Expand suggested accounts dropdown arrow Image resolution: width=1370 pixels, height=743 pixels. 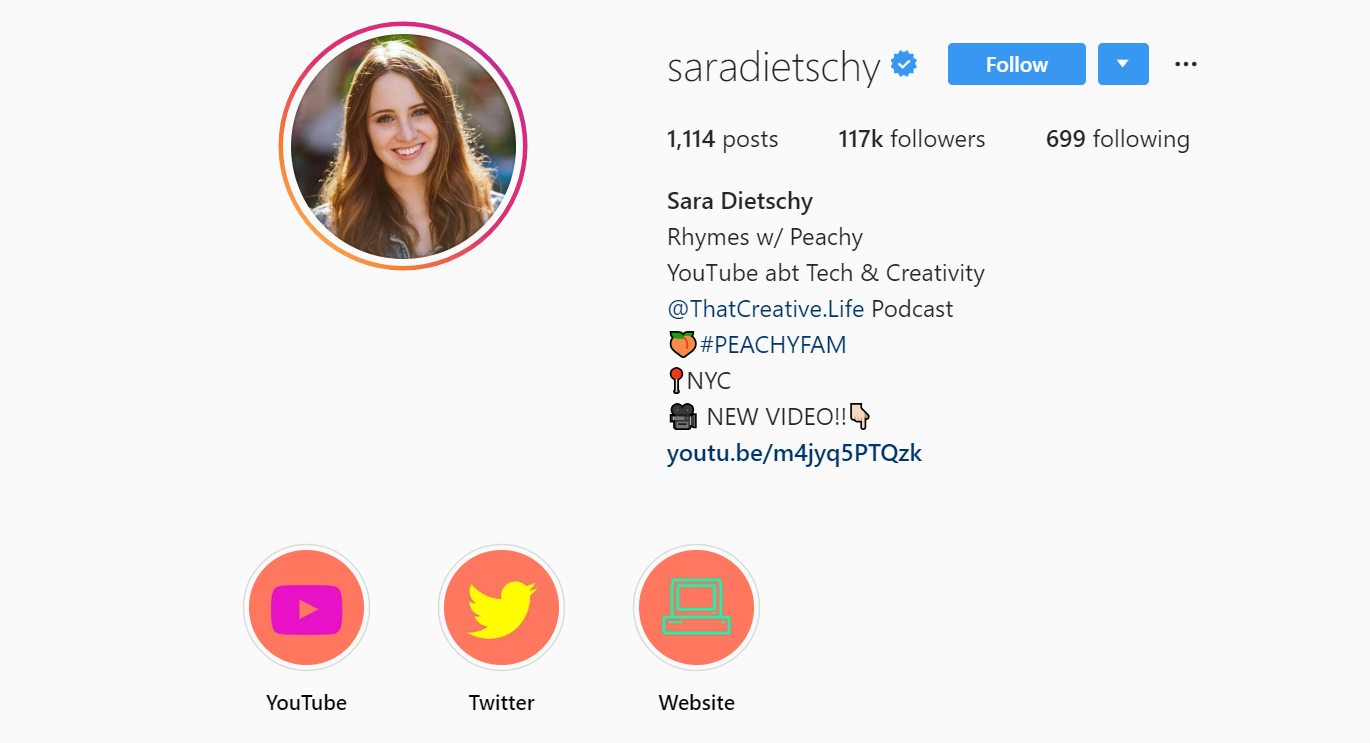pos(1123,64)
